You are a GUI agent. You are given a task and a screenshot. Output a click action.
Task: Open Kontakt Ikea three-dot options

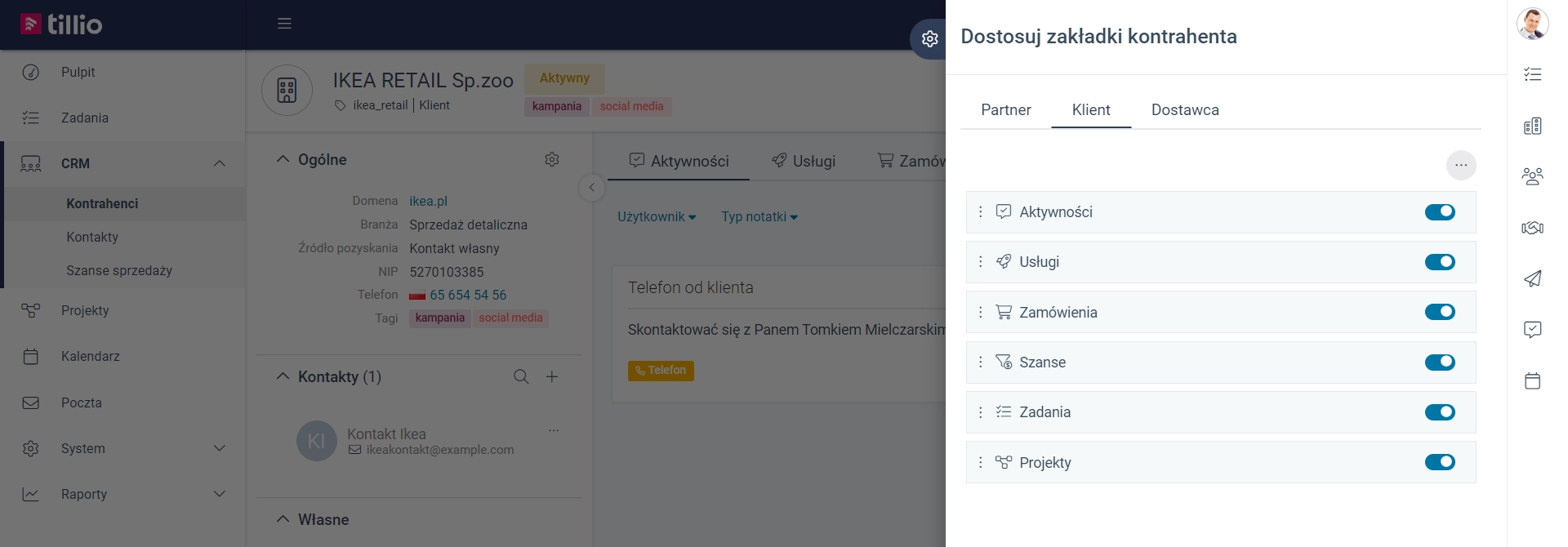coord(554,429)
